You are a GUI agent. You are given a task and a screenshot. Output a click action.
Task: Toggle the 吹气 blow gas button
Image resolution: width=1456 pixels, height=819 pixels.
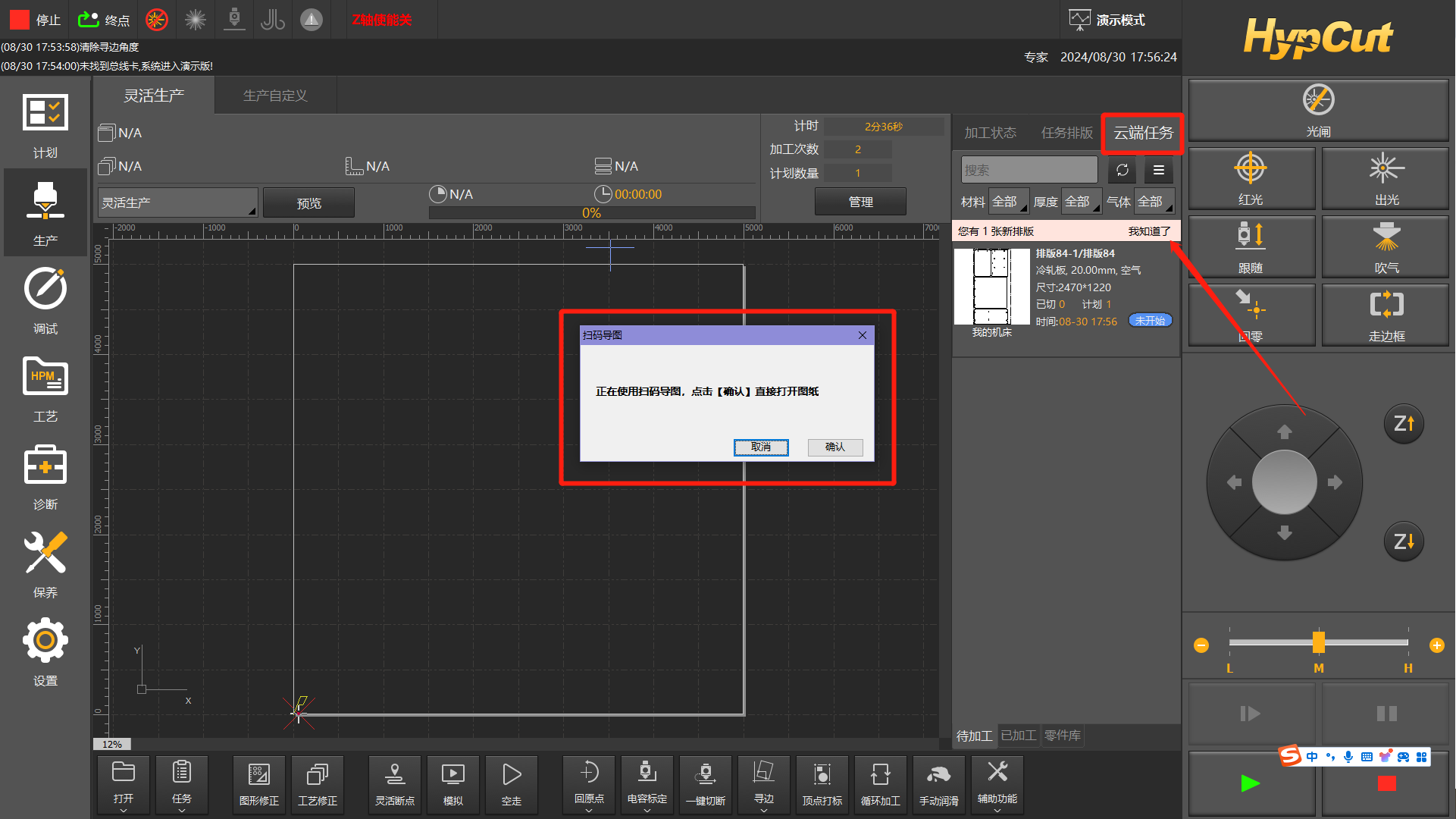point(1386,247)
